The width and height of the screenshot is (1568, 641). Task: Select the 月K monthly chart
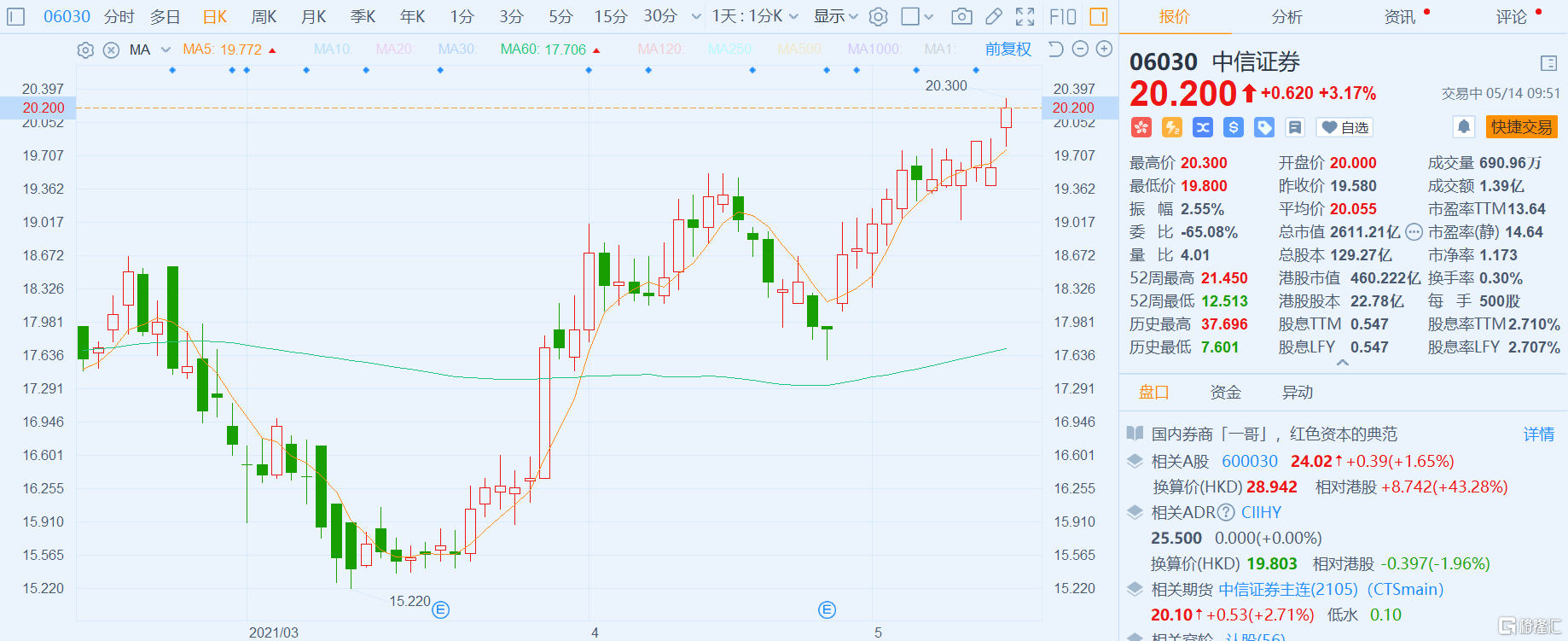[x=314, y=16]
